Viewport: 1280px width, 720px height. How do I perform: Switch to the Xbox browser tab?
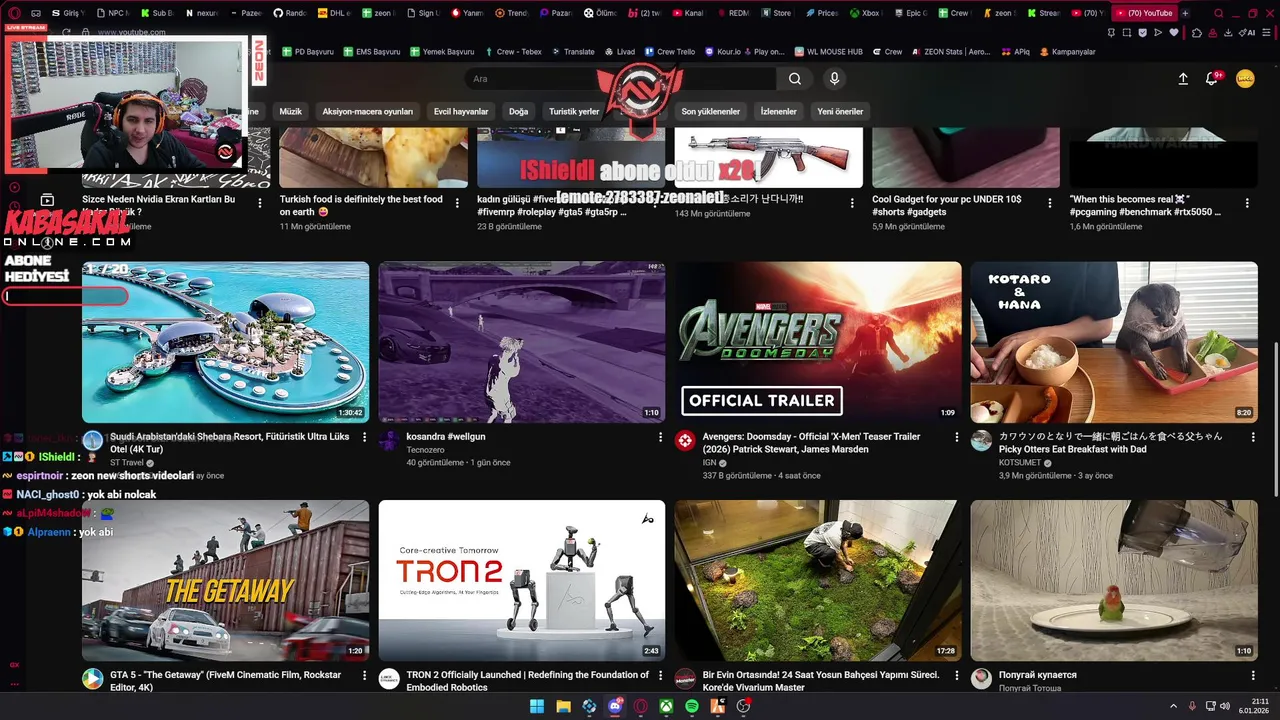point(865,13)
